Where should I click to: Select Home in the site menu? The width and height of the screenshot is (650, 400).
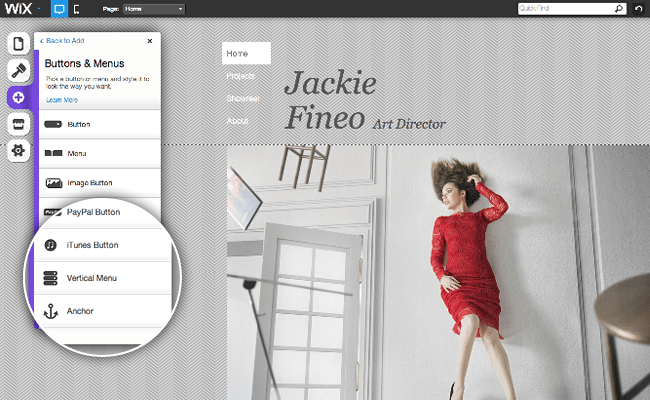tap(246, 53)
